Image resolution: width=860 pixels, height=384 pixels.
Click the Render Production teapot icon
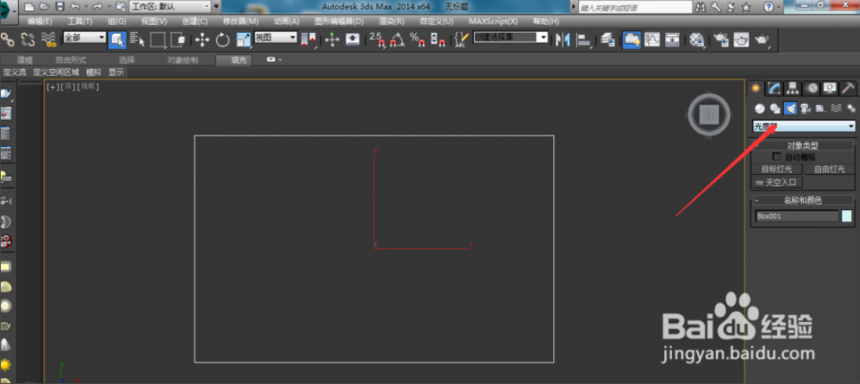[762, 39]
